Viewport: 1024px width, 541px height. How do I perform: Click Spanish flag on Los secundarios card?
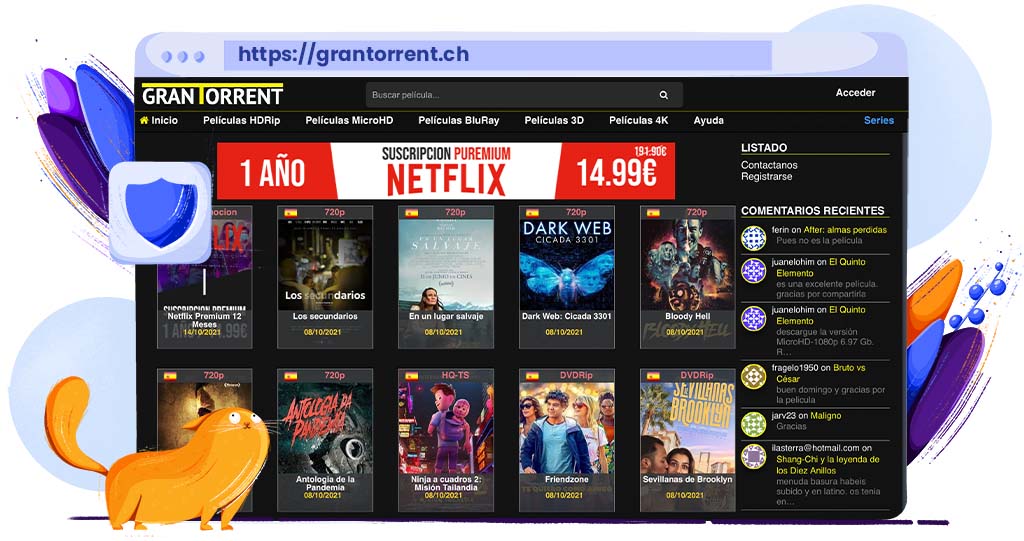(291, 212)
